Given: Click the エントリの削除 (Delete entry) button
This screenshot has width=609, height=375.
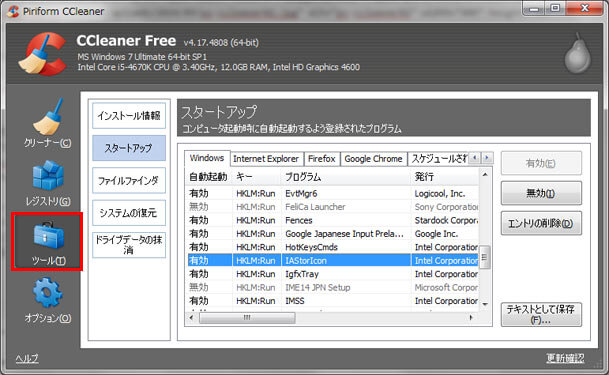Looking at the screenshot, I should [x=541, y=223].
